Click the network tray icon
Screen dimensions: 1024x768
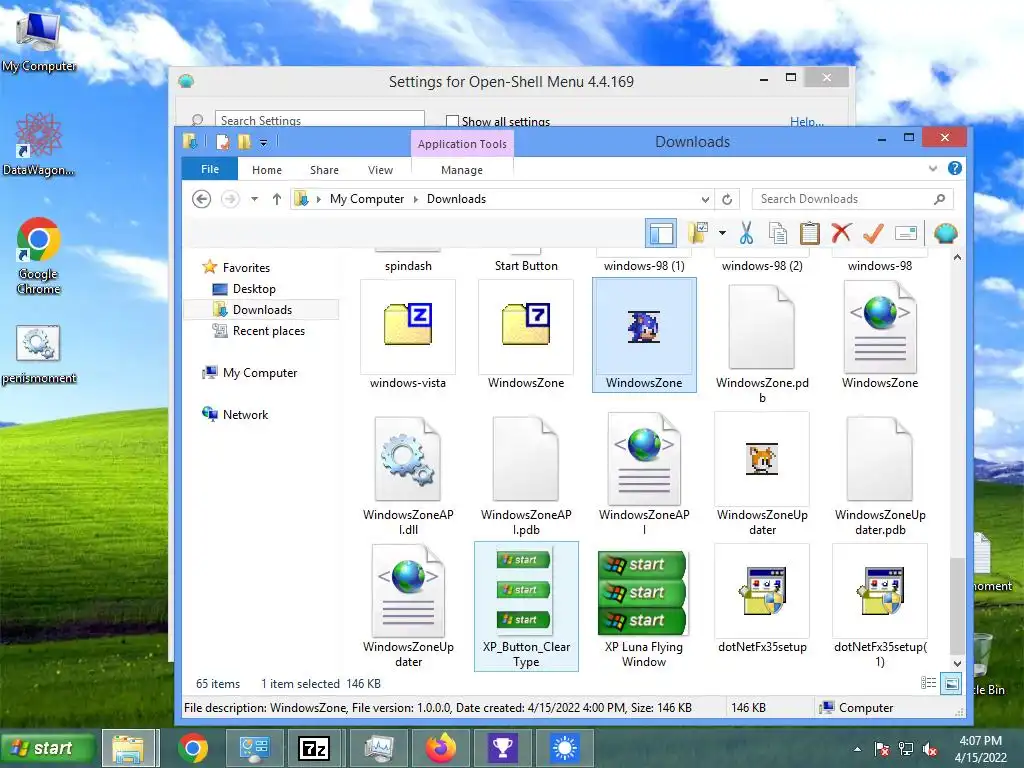coord(906,748)
